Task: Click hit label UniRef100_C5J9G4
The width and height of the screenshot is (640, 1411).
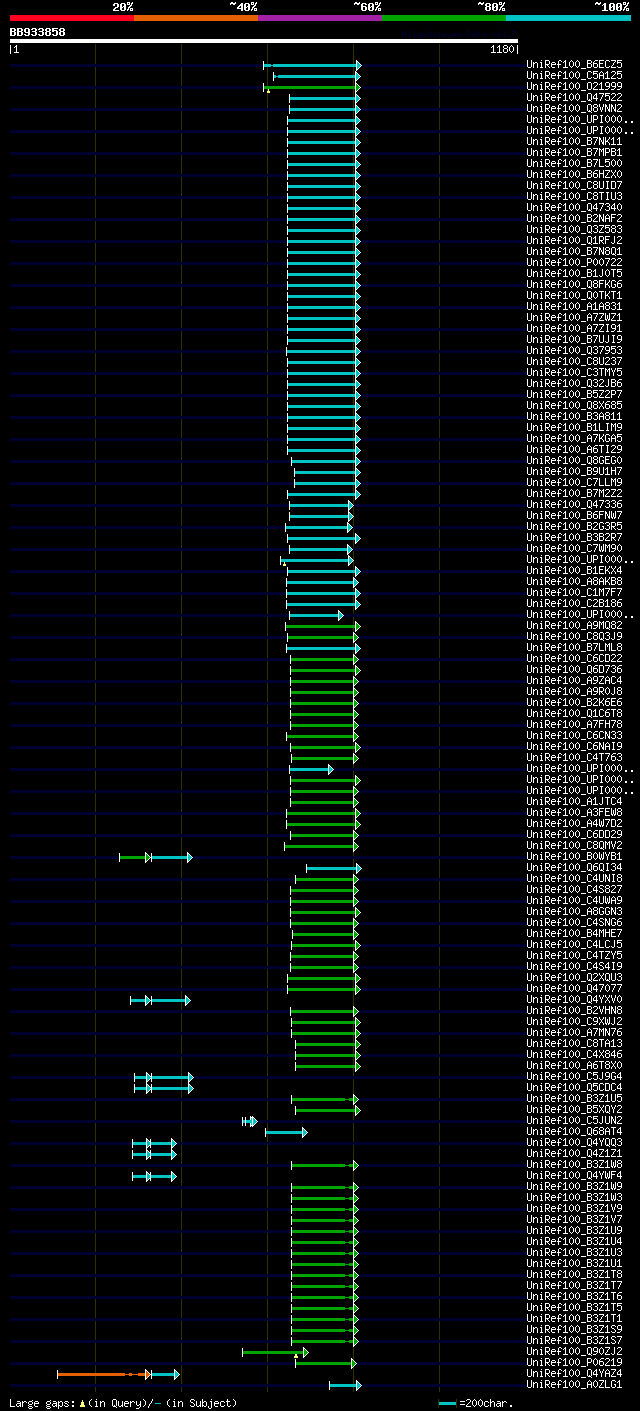Action: (574, 1076)
